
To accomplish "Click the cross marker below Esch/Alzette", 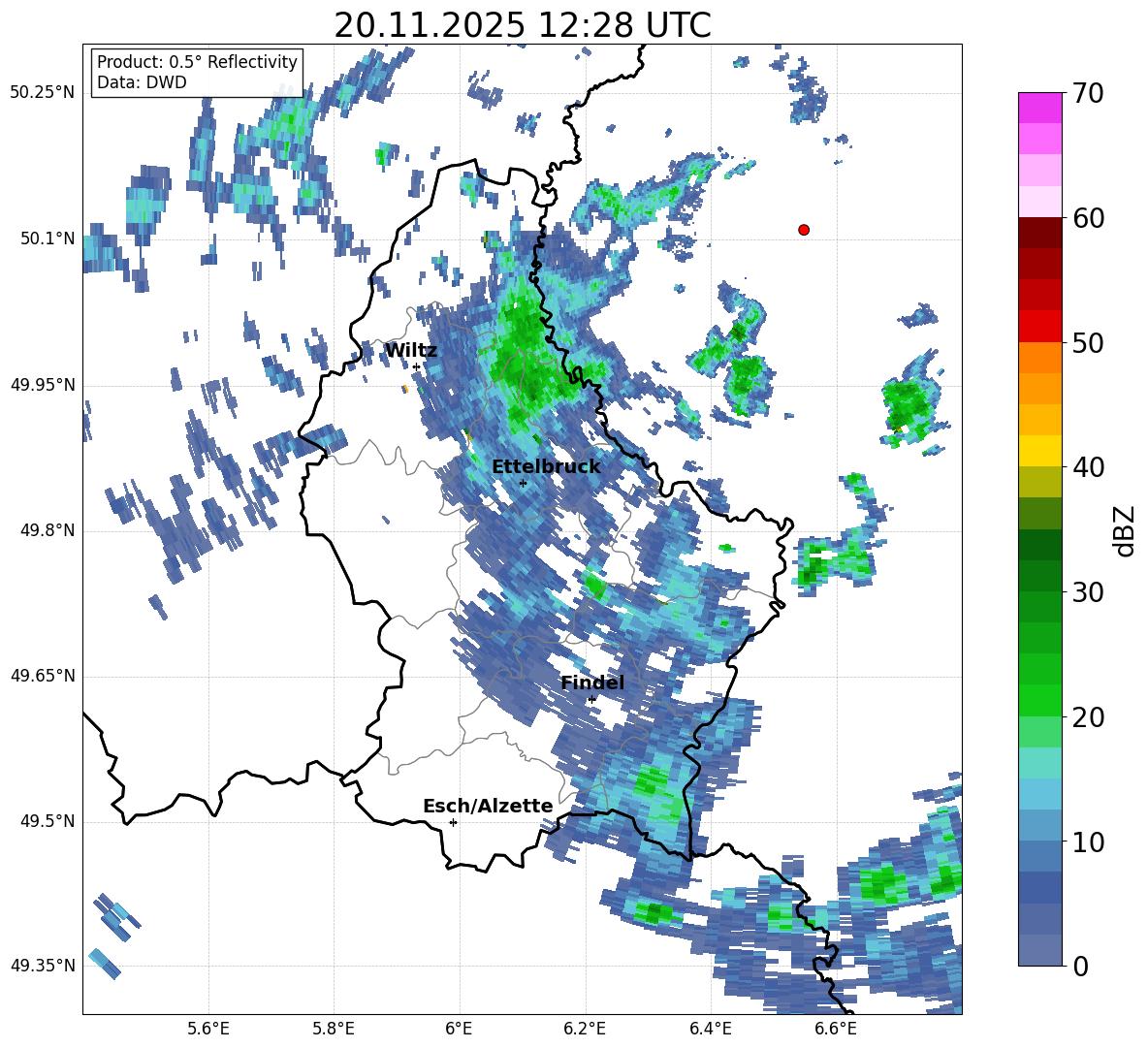I will click(453, 822).
